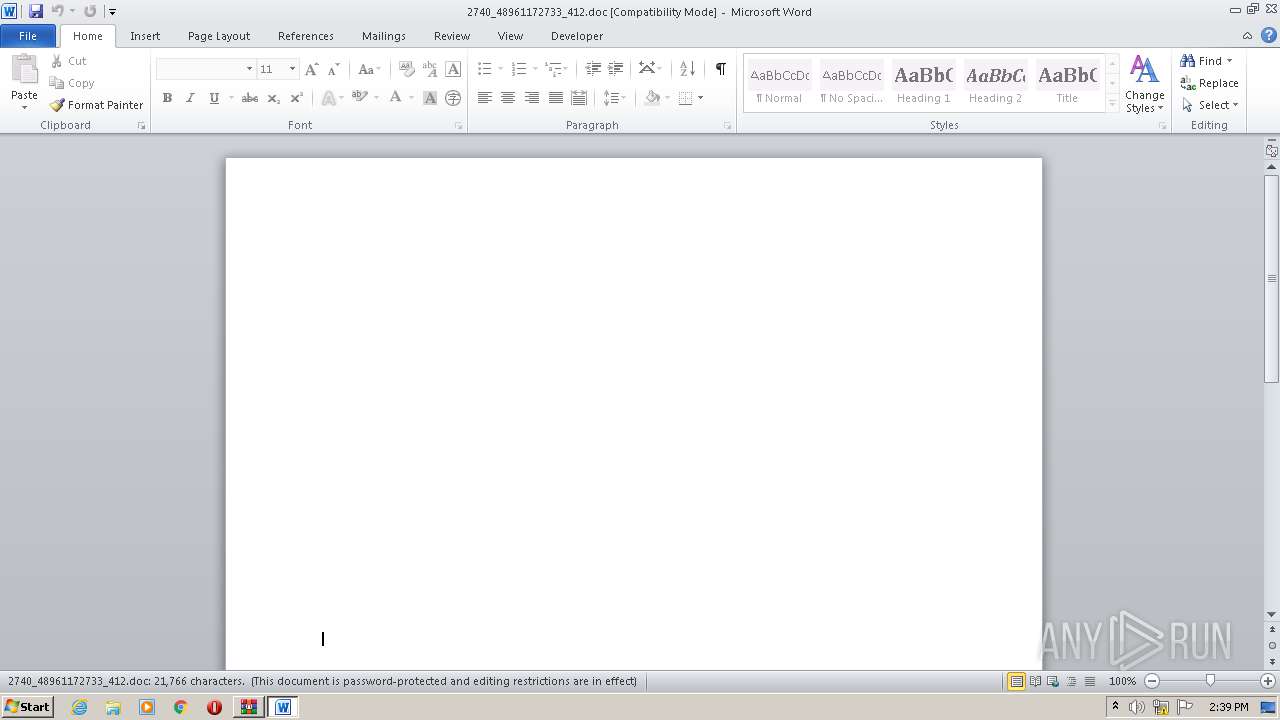The image size is (1280, 720).
Task: Align text right
Action: pos(532,98)
